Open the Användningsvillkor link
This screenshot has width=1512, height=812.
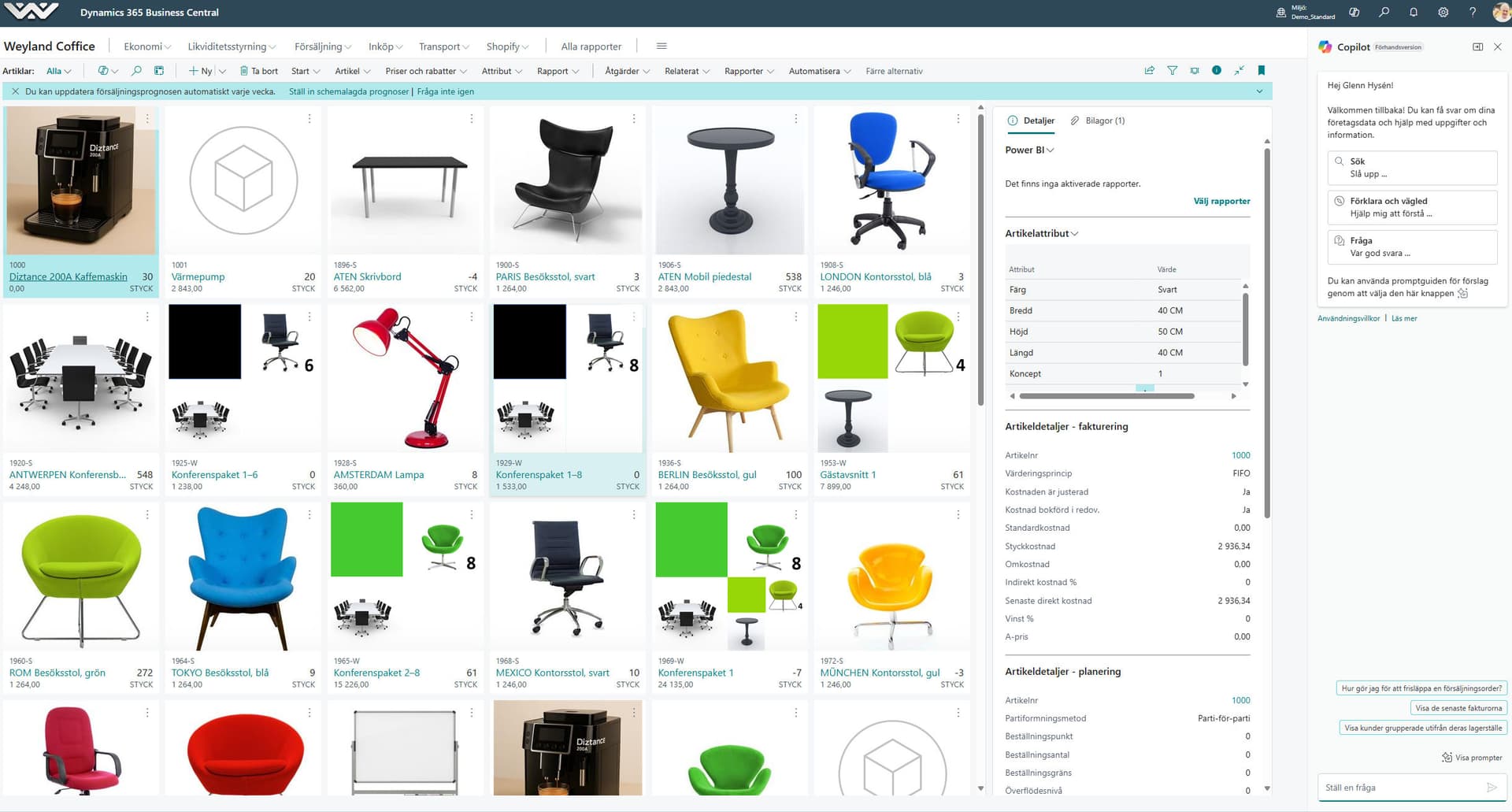pos(1349,318)
